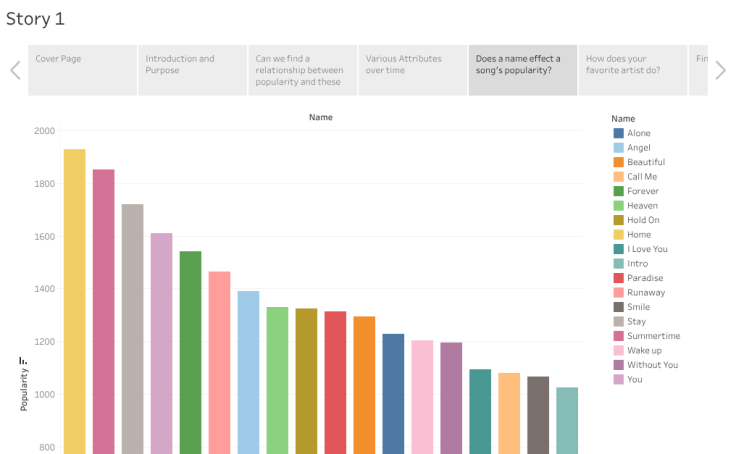Click the next story point arrow
The image size is (736, 454).
click(x=720, y=70)
